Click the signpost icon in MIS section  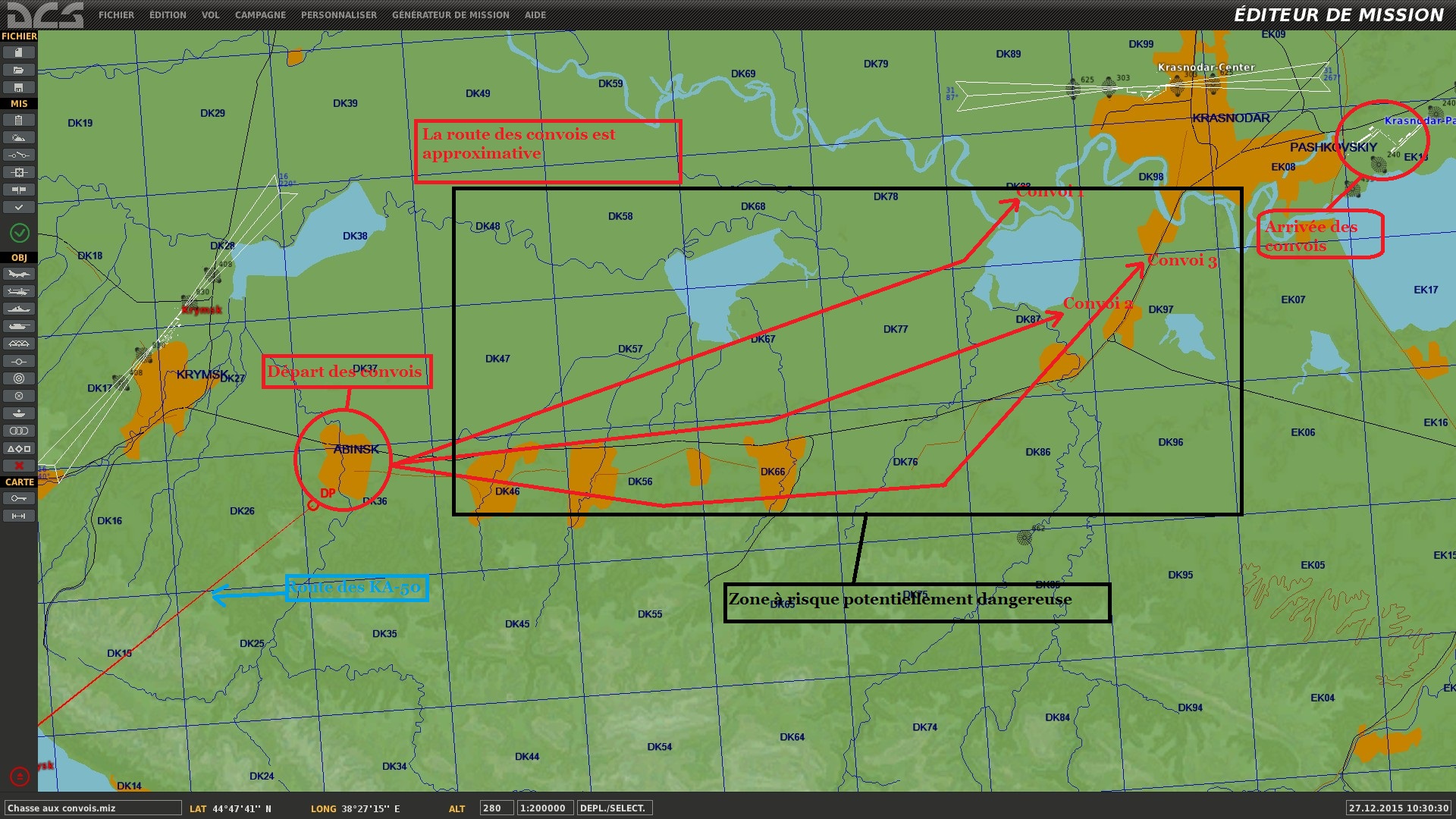pos(19,190)
